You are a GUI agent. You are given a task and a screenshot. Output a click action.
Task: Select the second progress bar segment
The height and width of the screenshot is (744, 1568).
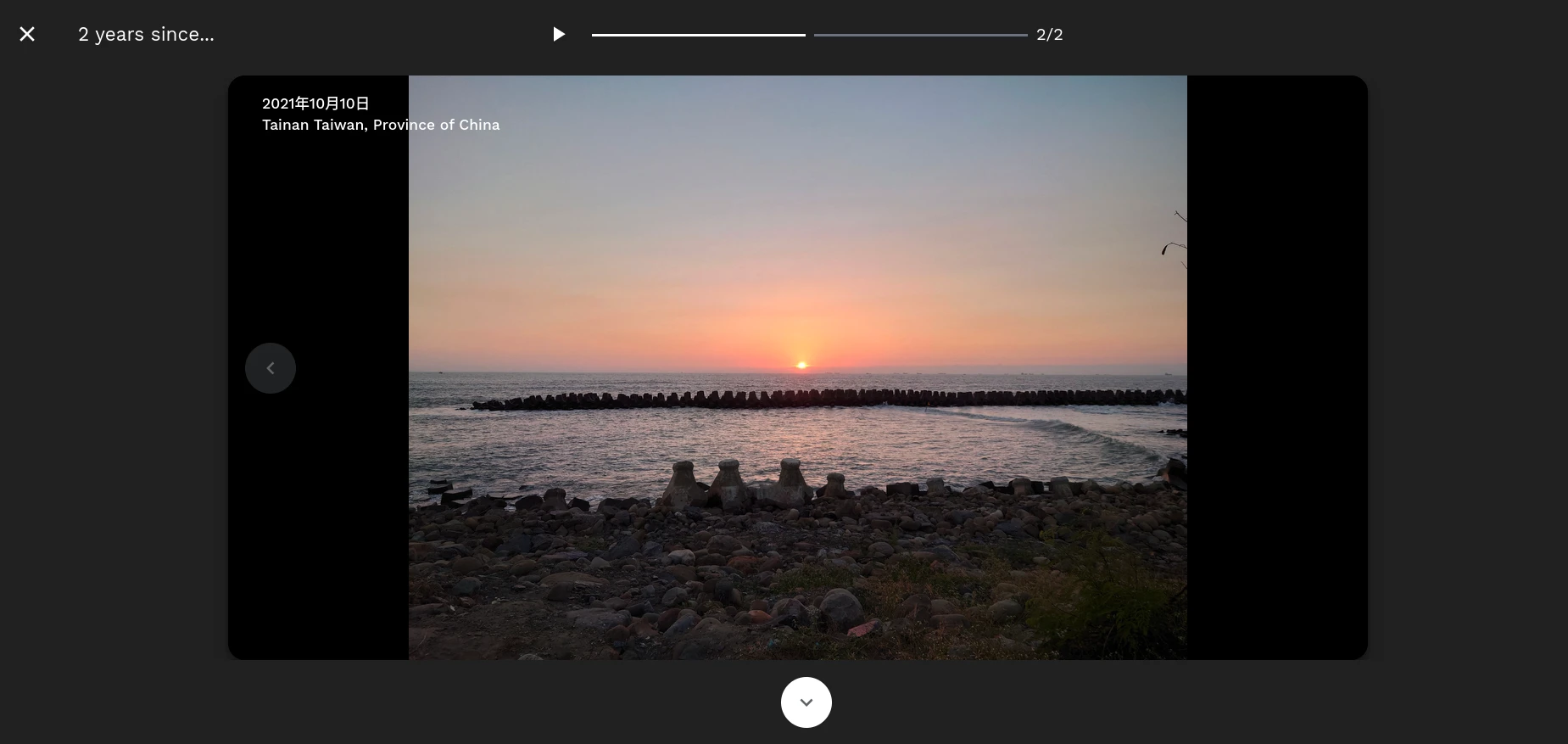920,35
